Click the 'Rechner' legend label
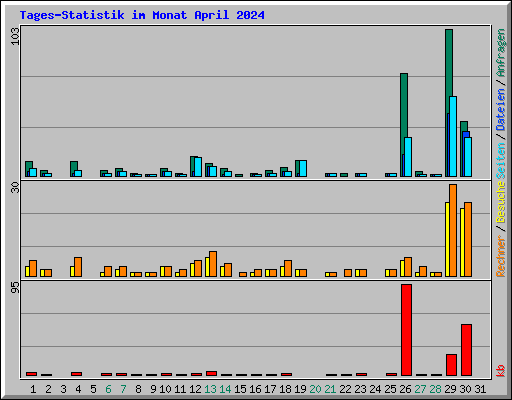The width and height of the screenshot is (512, 400). pos(500,256)
